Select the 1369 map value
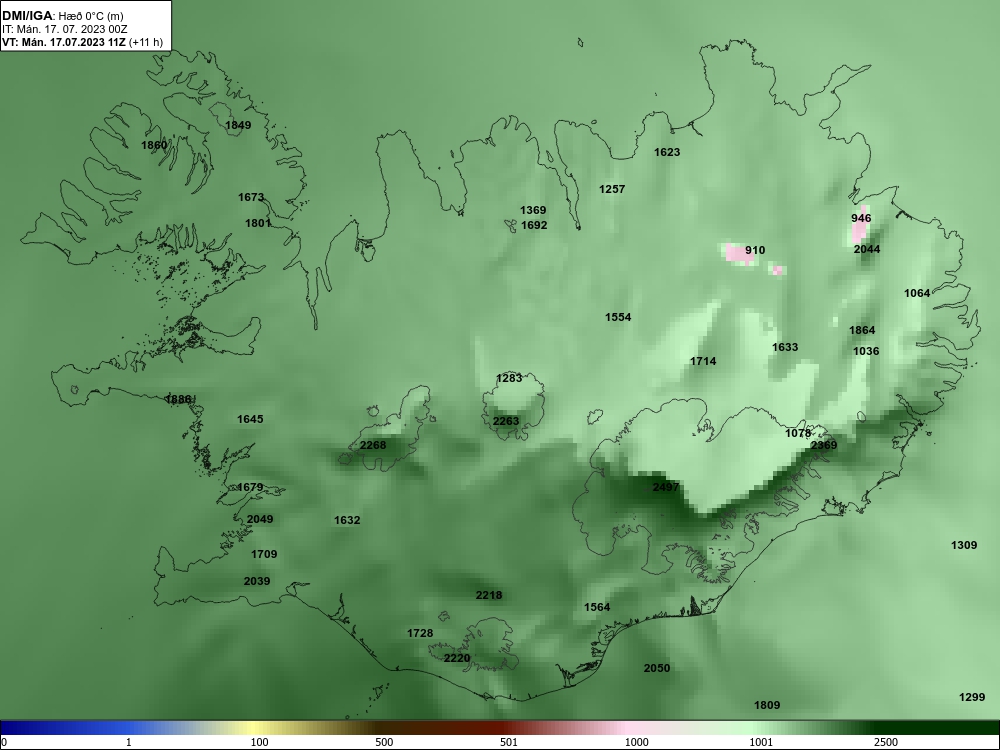The image size is (1000, 750). click(533, 210)
